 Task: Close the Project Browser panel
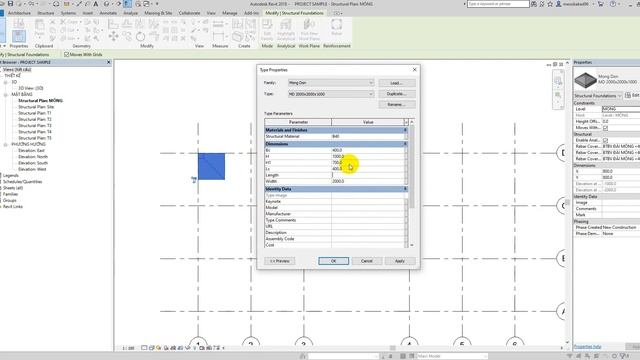109,62
